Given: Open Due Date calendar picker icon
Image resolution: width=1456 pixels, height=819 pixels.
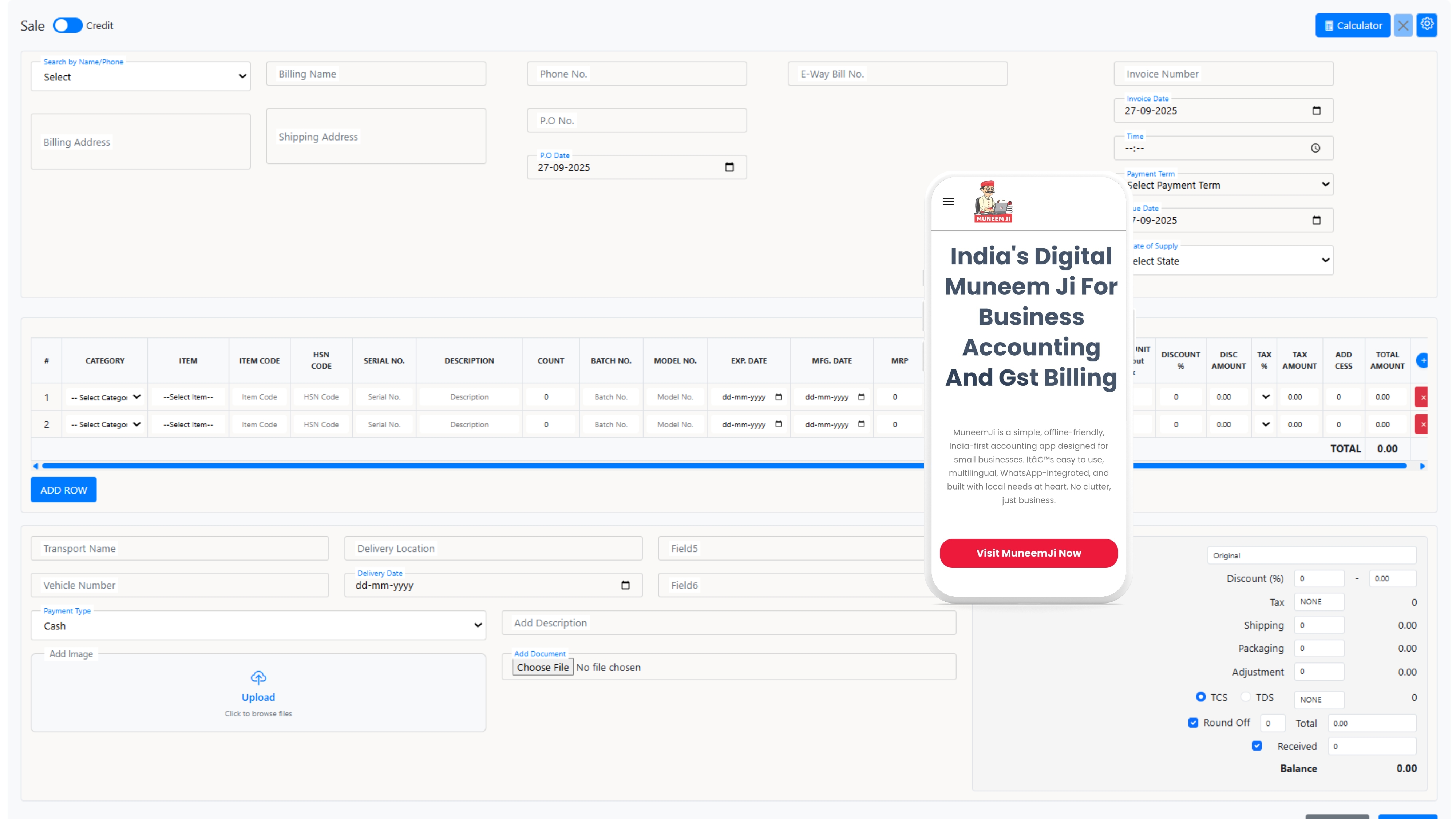Looking at the screenshot, I should (1316, 221).
